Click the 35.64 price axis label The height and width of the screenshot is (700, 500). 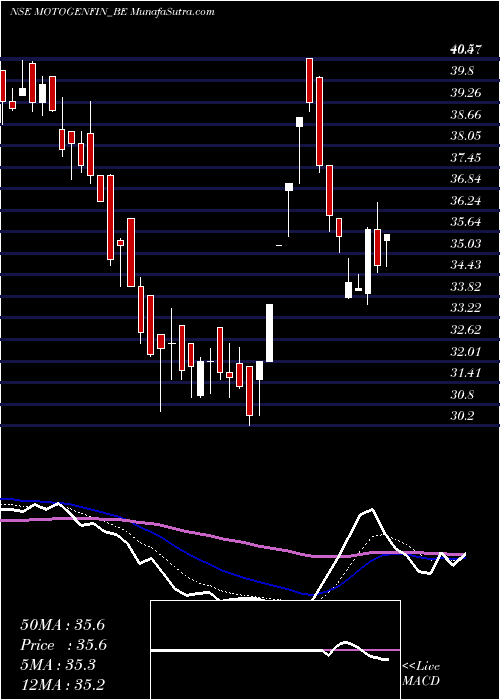(466, 222)
